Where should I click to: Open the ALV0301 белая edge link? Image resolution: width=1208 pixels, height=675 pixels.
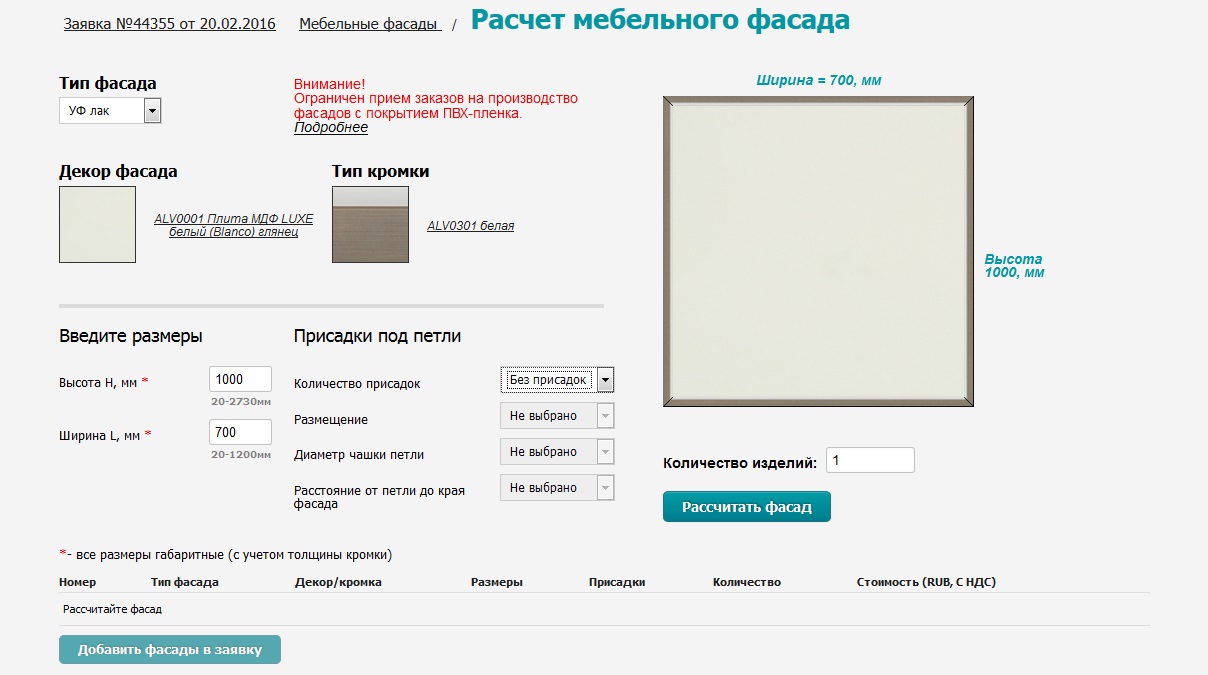[470, 226]
